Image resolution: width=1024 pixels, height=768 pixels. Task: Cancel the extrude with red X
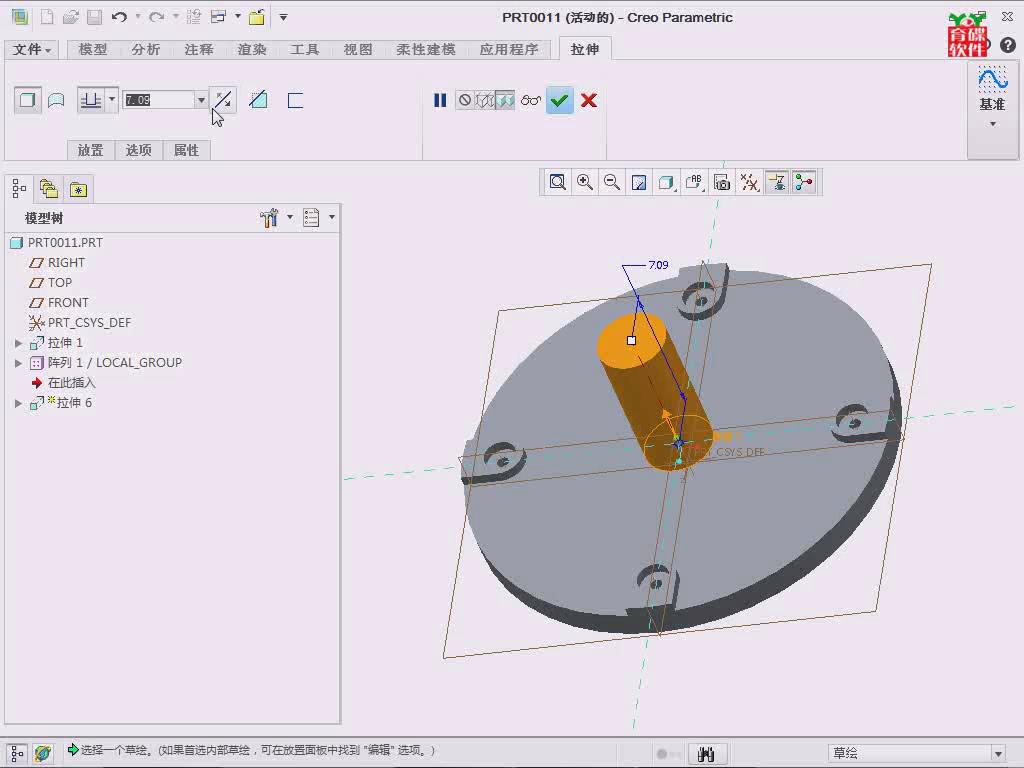tap(589, 100)
